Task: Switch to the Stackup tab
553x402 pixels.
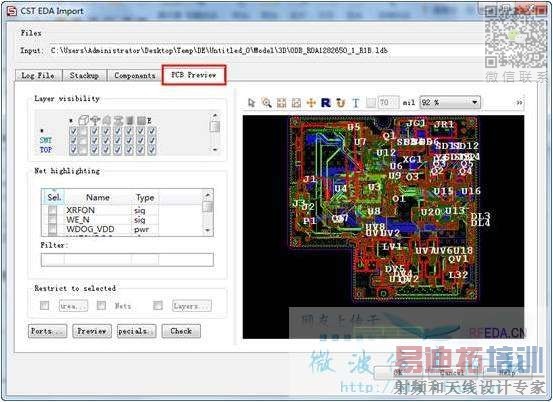Action: tap(84, 75)
